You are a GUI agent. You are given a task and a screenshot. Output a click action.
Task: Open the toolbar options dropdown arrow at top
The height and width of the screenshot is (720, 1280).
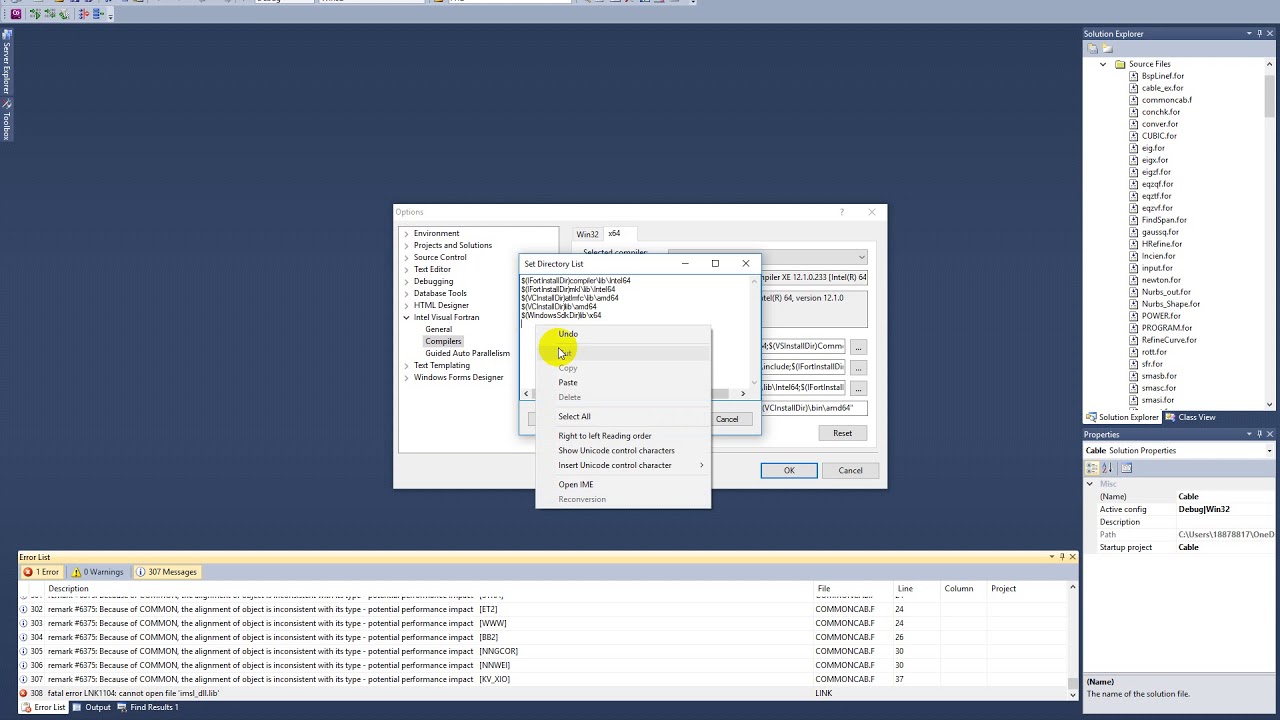(111, 15)
